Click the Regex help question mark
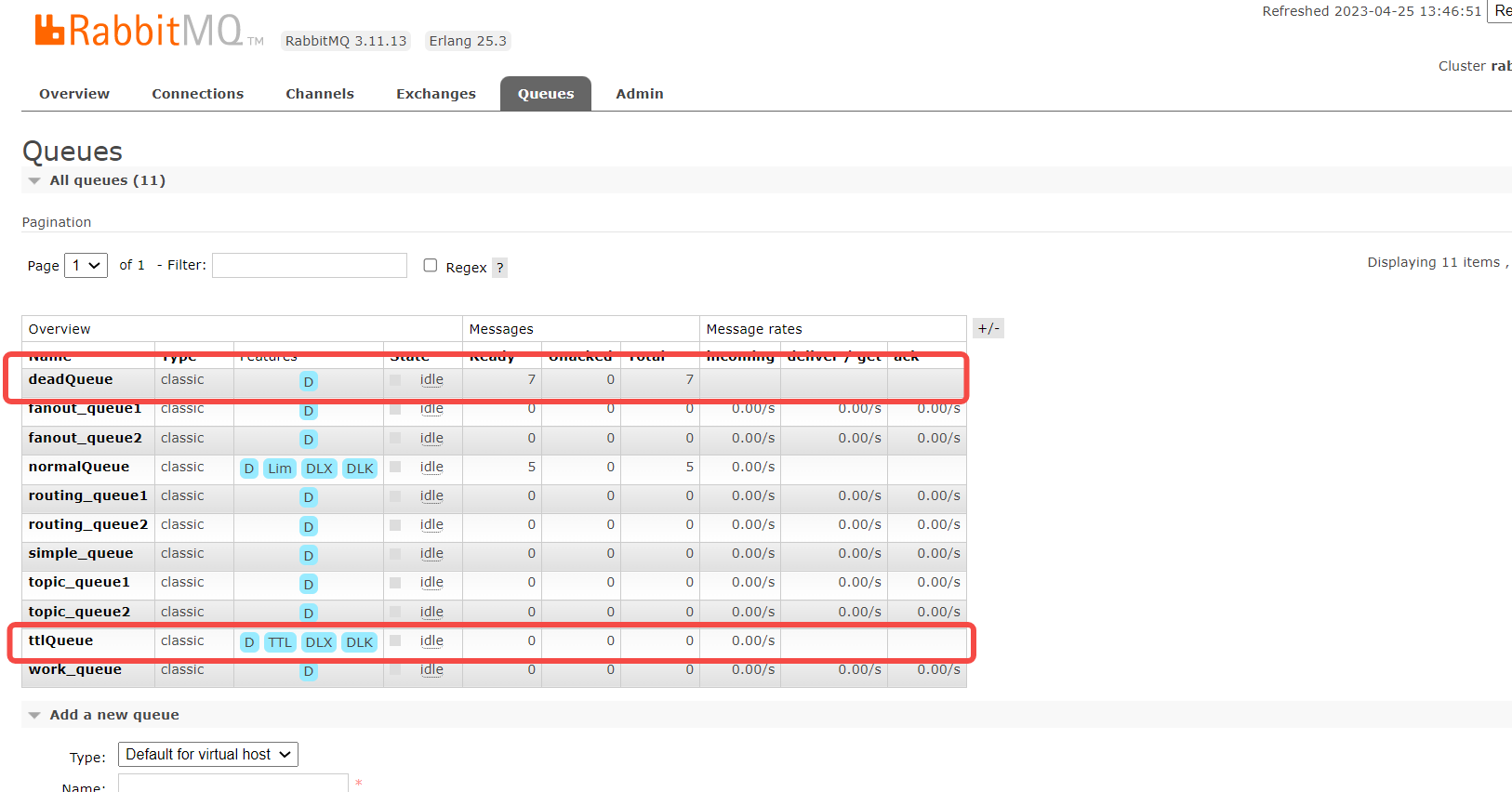Screen dimensions: 1512x792 [x=499, y=268]
